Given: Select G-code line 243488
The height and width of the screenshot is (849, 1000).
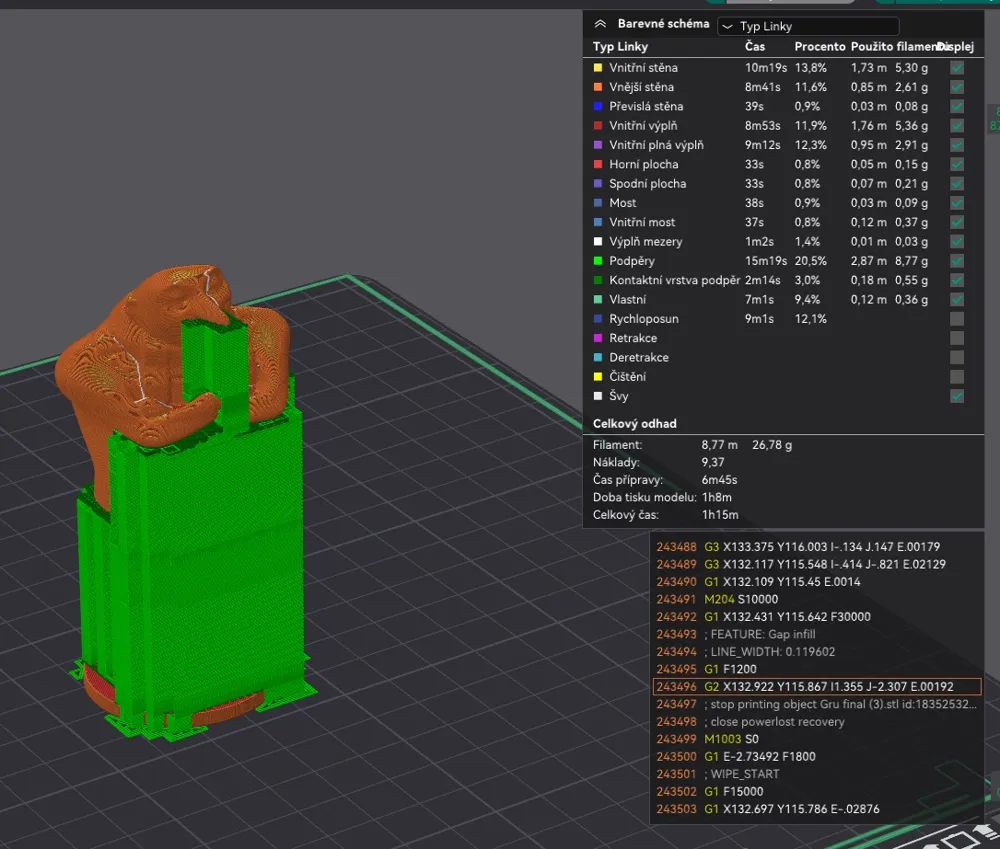Looking at the screenshot, I should pyautogui.click(x=816, y=547).
